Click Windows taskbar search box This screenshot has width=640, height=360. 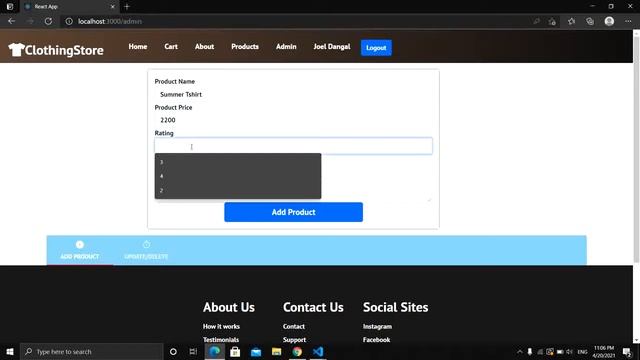[x=92, y=351]
